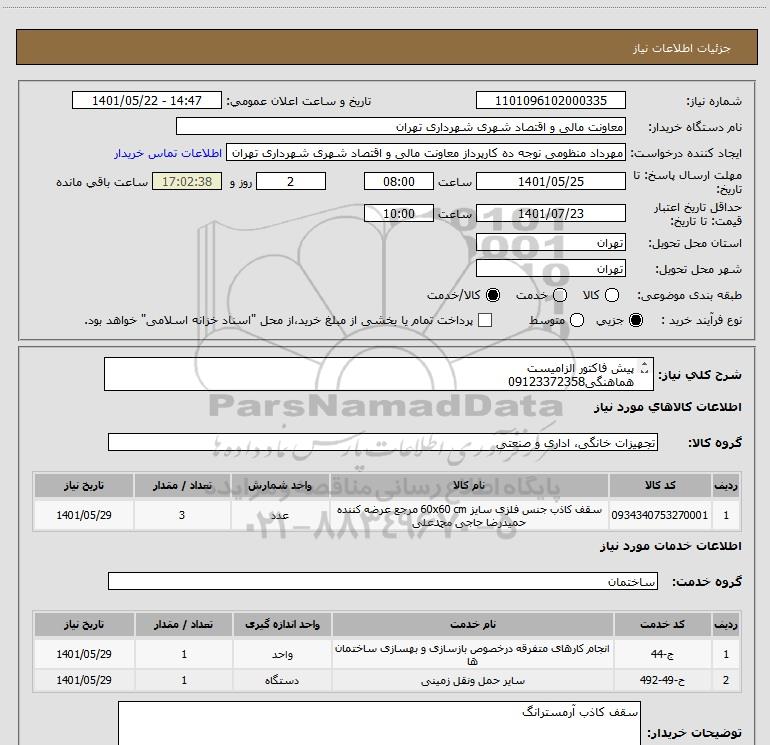The image size is (770, 745).
Task: Click the announcement date field 1401/05/22 - 14:47
Action: tap(147, 100)
